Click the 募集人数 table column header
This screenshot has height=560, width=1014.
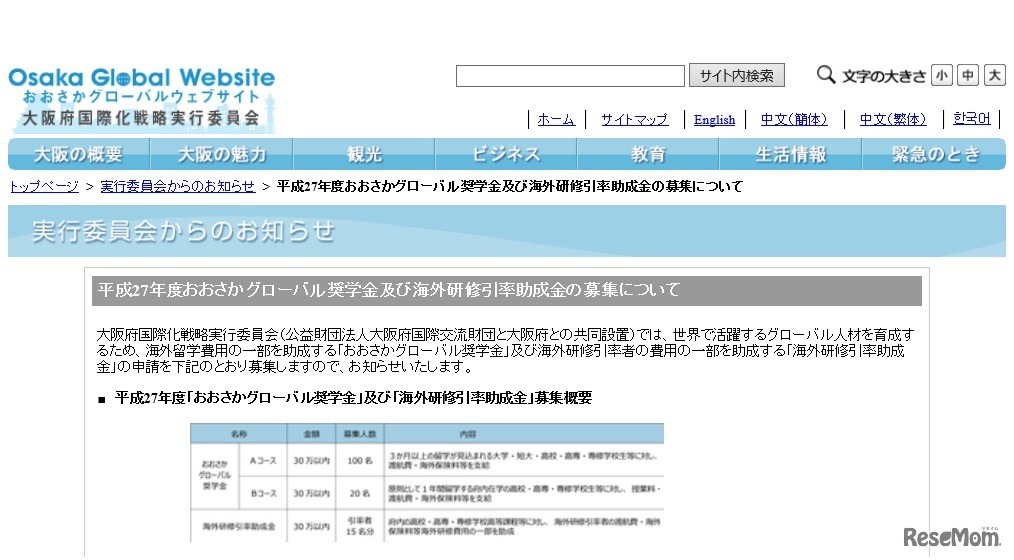[360, 433]
